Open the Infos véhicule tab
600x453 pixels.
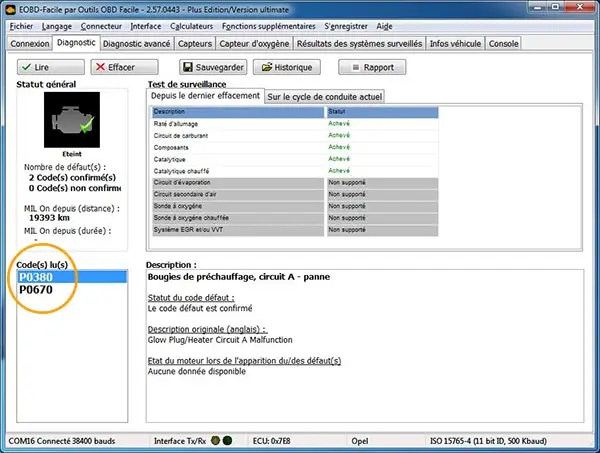click(455, 44)
